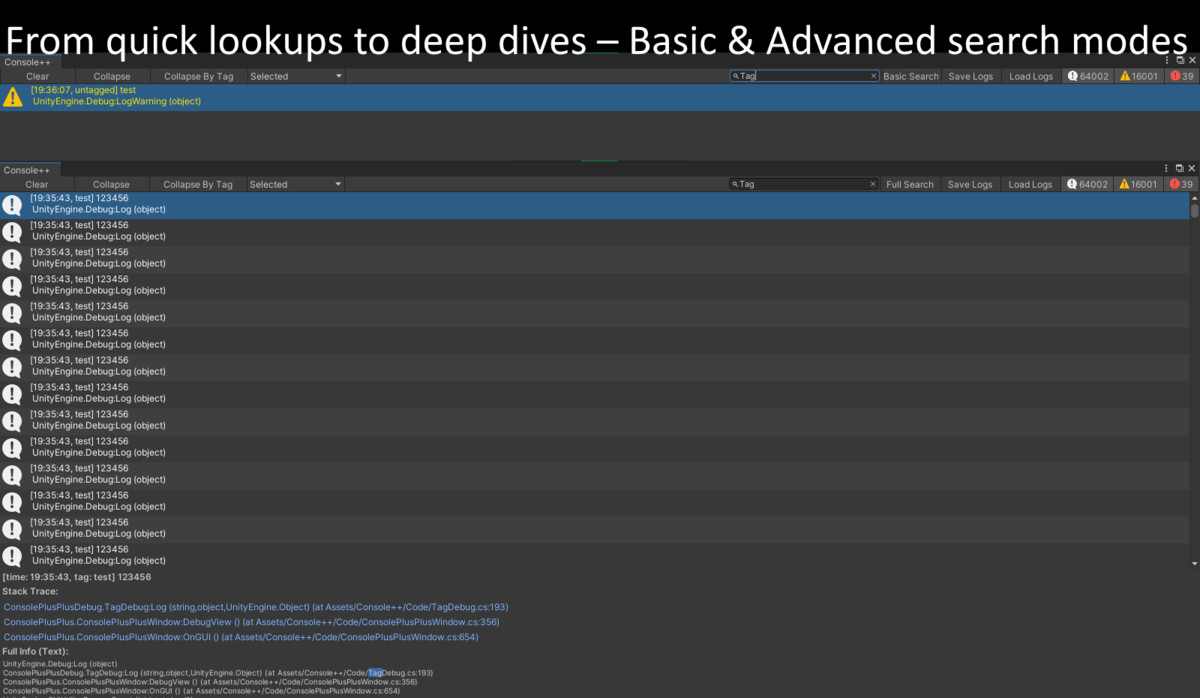Open the Selected dropdown in upper console
1200x698 pixels.
click(295, 76)
